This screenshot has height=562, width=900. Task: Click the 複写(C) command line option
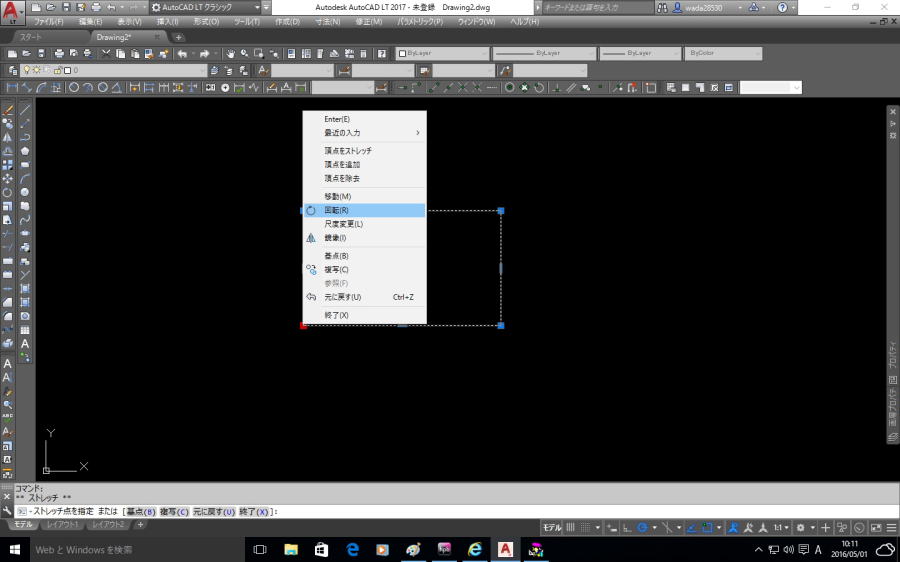(x=174, y=511)
